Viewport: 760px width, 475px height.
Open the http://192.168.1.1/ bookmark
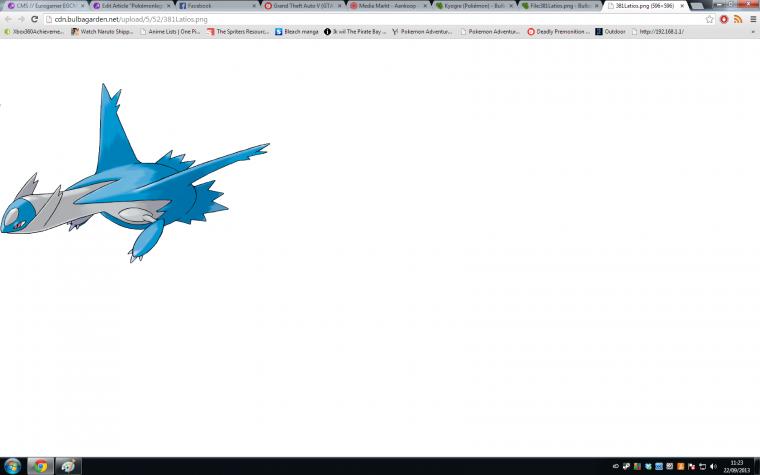coord(658,32)
